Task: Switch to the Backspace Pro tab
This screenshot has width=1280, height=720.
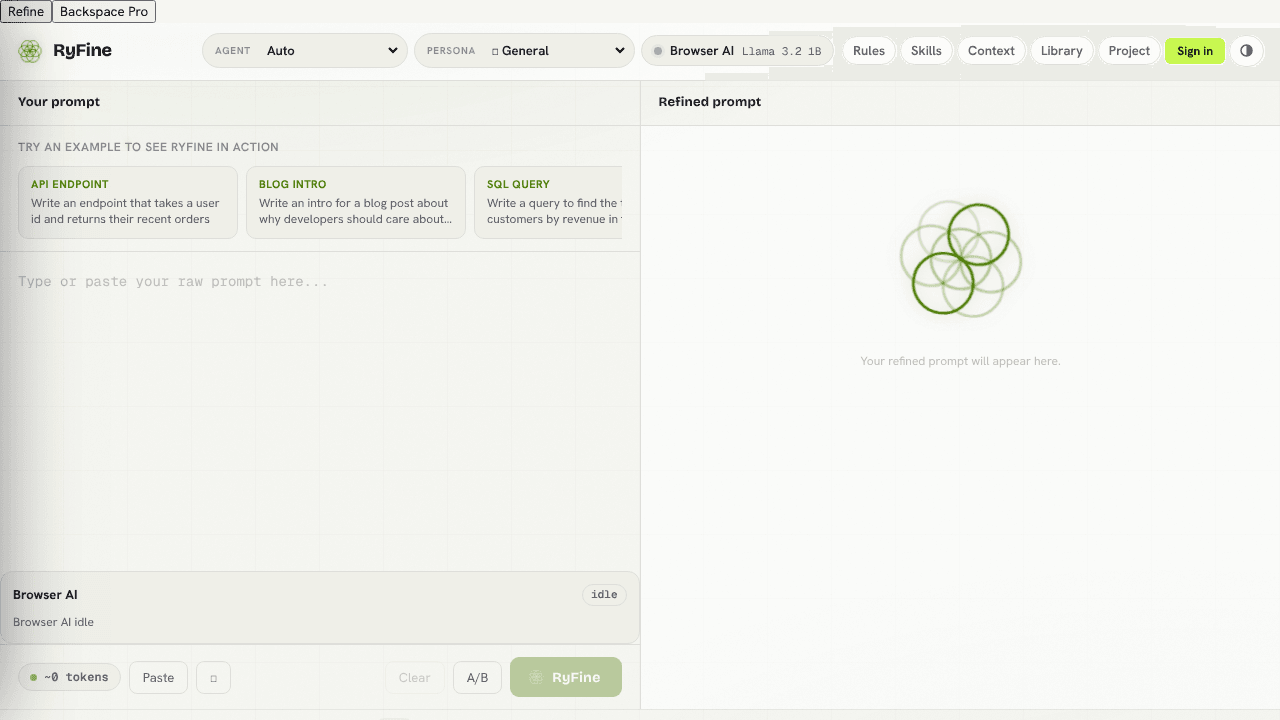Action: (x=104, y=12)
